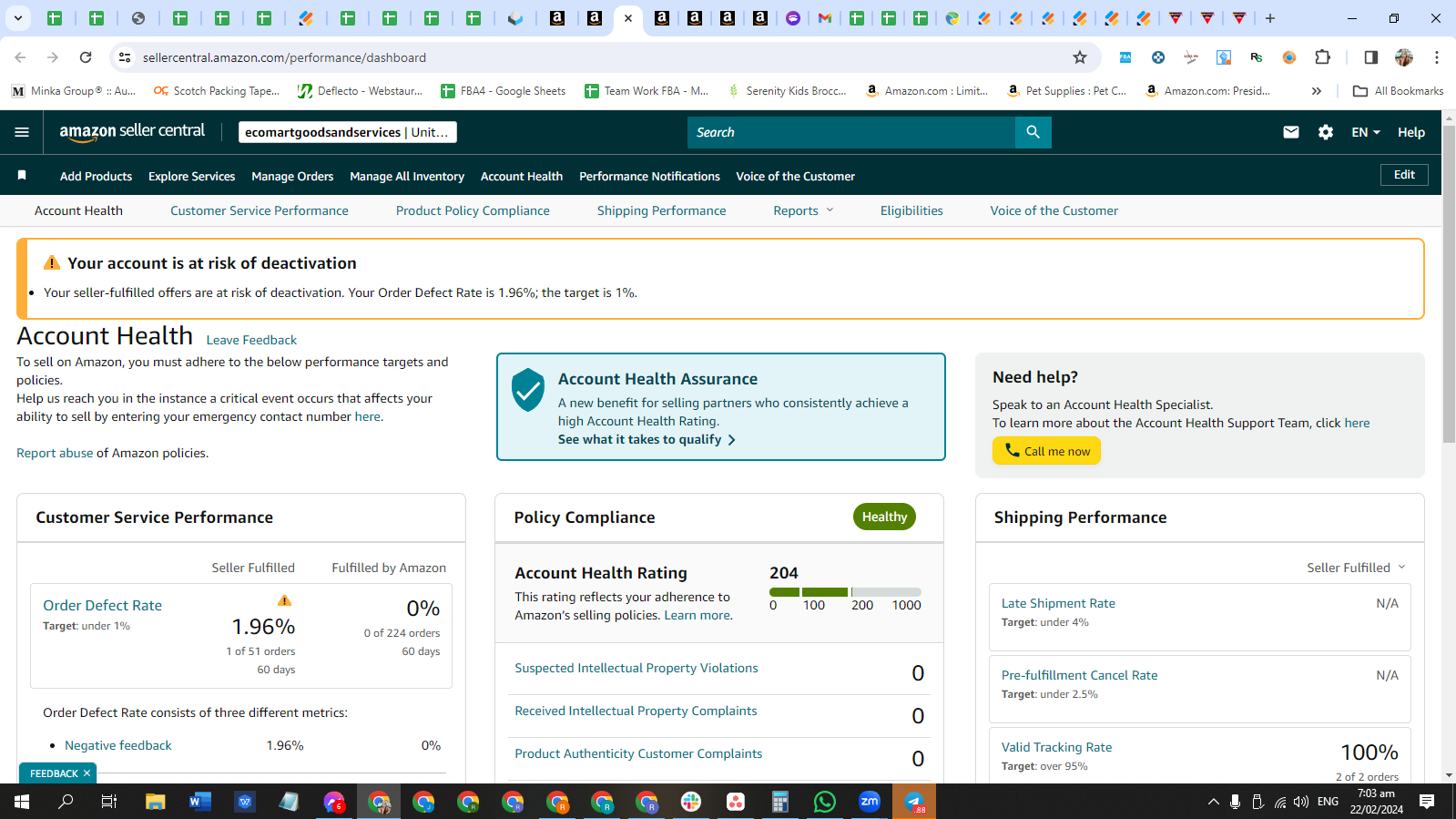Expand the Reports menu
The height and width of the screenshot is (819, 1456).
pos(803,210)
